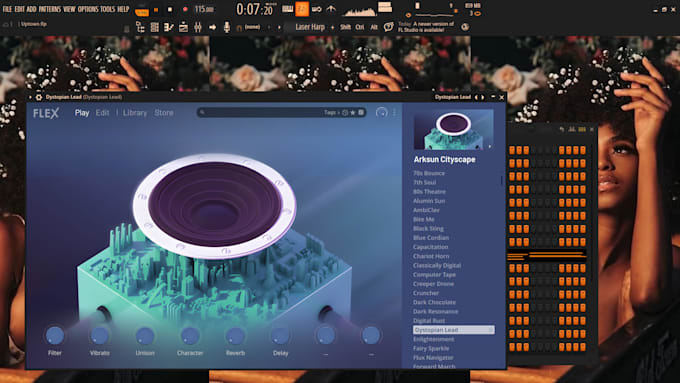Open the FLEX three-dot options menu
This screenshot has height=383, width=680.
tap(394, 113)
